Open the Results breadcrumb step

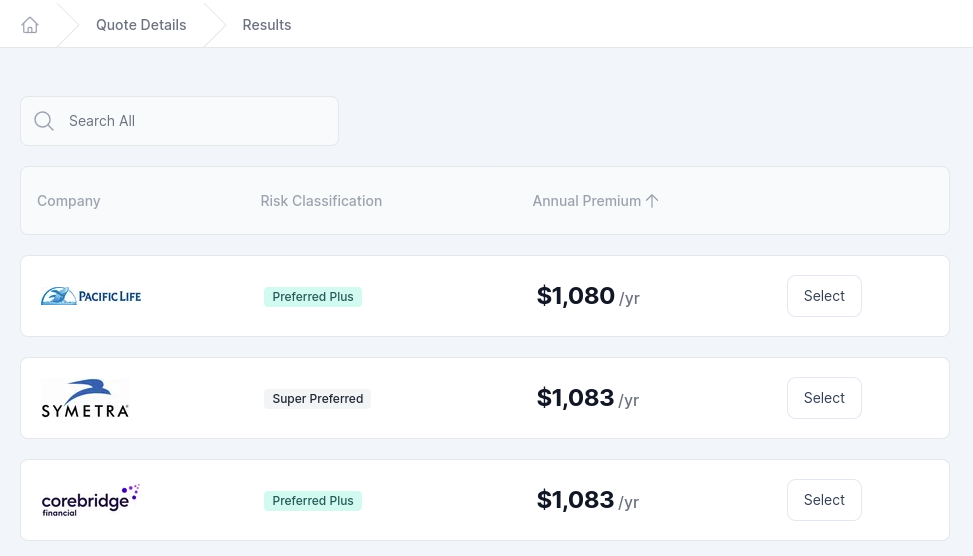(x=267, y=25)
